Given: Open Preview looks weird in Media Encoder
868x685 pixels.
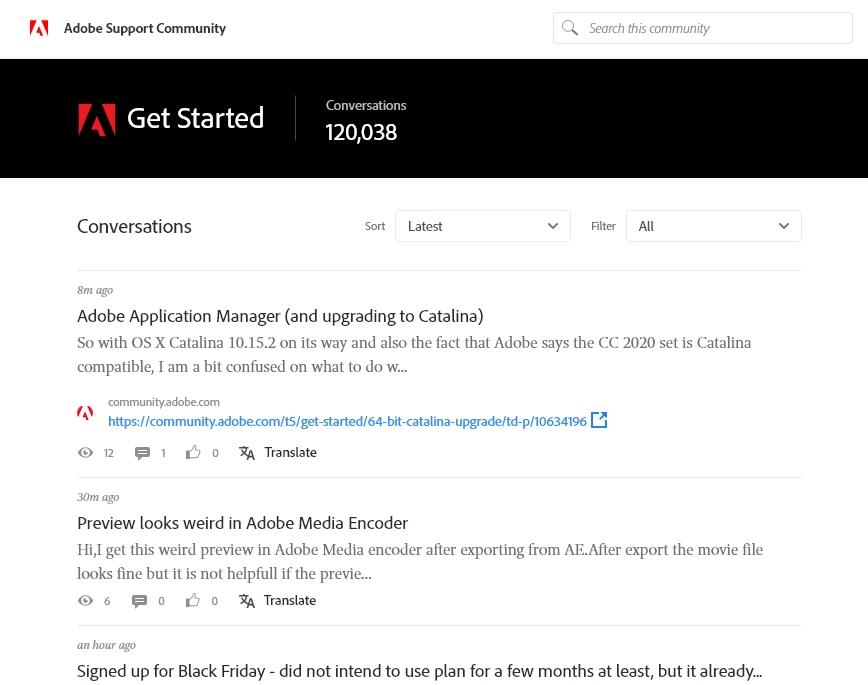Looking at the screenshot, I should coord(242,523).
